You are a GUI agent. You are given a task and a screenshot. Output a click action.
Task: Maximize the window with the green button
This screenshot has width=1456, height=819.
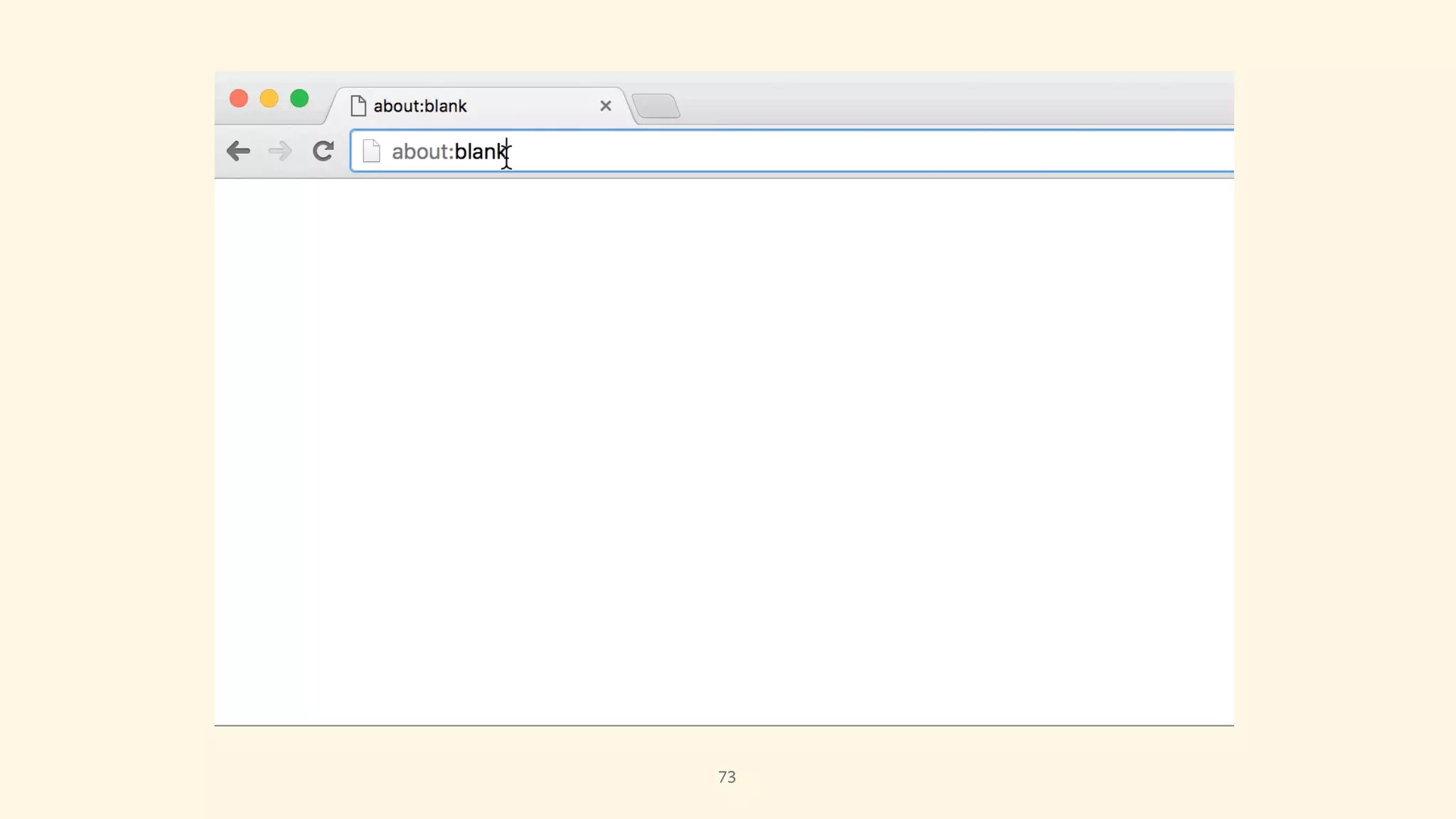(x=299, y=98)
